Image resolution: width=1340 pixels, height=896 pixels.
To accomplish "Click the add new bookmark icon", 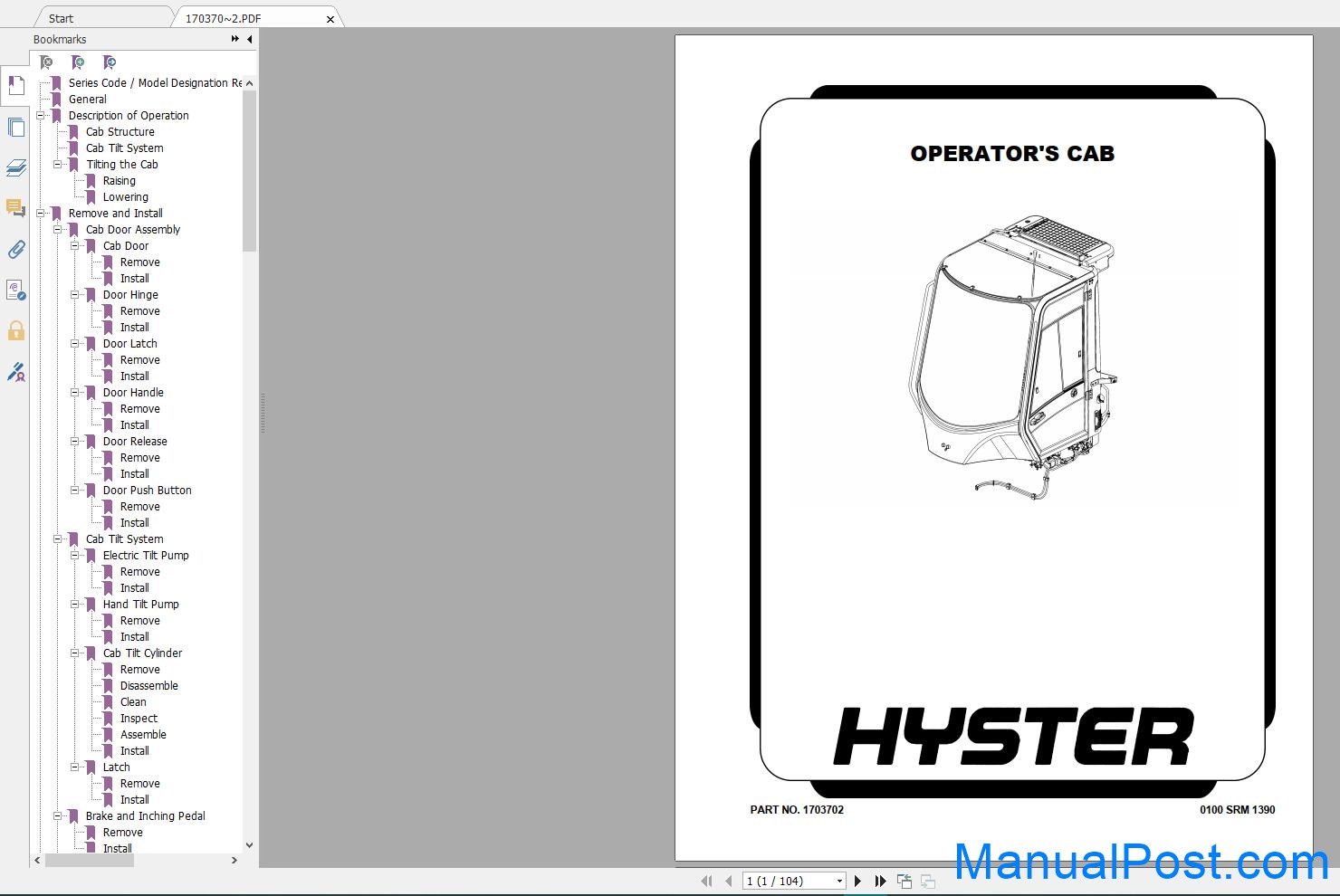I will coord(78,62).
